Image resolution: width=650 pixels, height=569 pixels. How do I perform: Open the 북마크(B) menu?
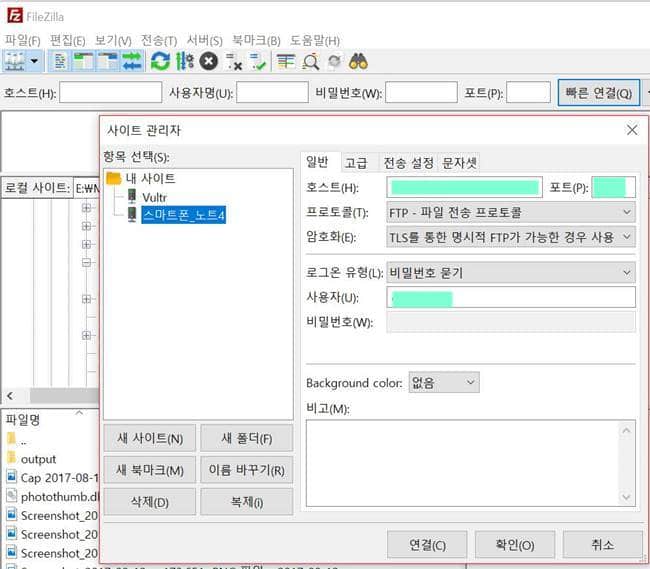coord(256,41)
